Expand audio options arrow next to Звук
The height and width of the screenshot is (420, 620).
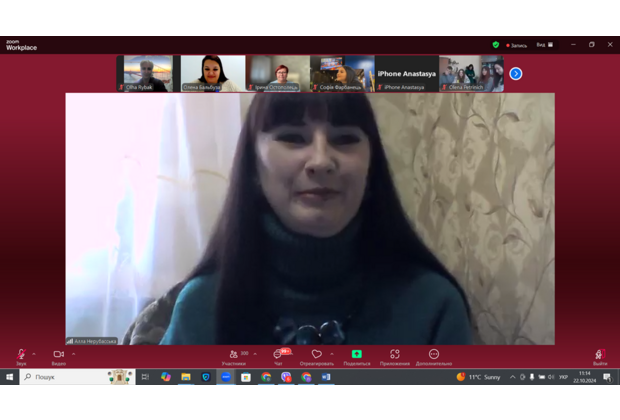point(34,354)
